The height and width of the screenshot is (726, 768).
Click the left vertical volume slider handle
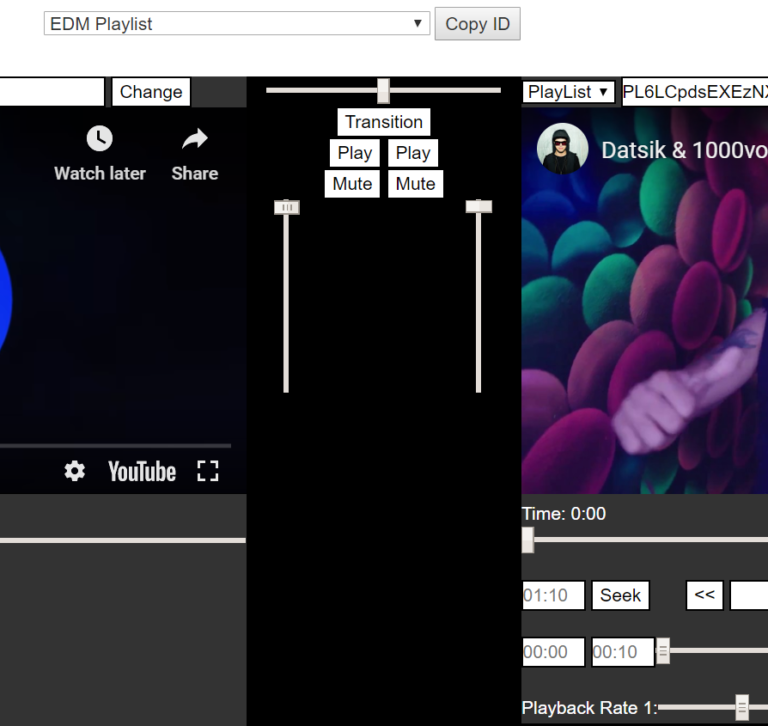point(287,207)
